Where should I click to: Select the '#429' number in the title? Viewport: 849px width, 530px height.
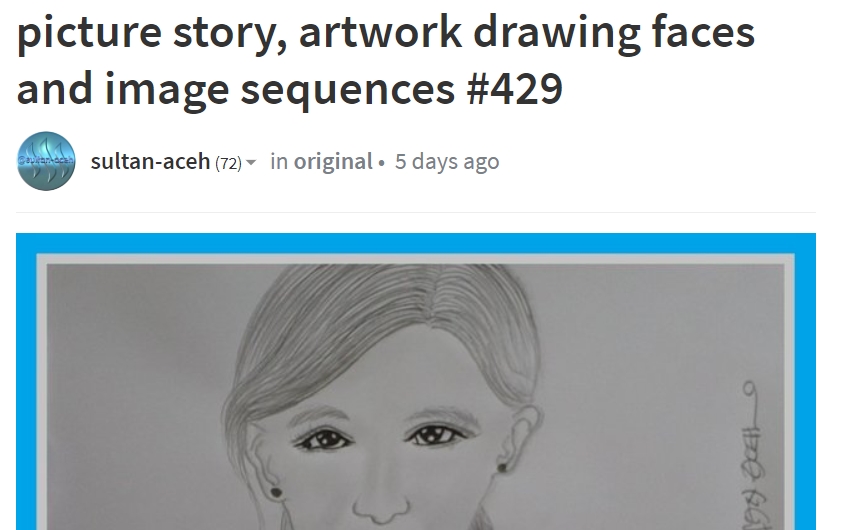(514, 89)
